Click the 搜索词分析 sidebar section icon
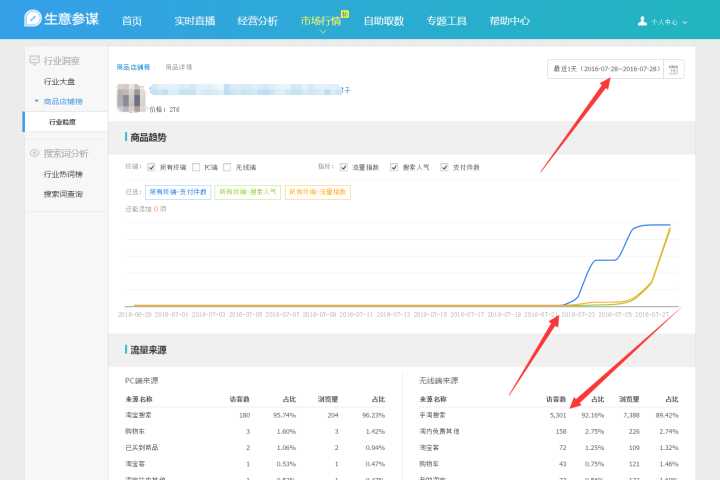Viewport: 720px width, 480px height. 35,153
